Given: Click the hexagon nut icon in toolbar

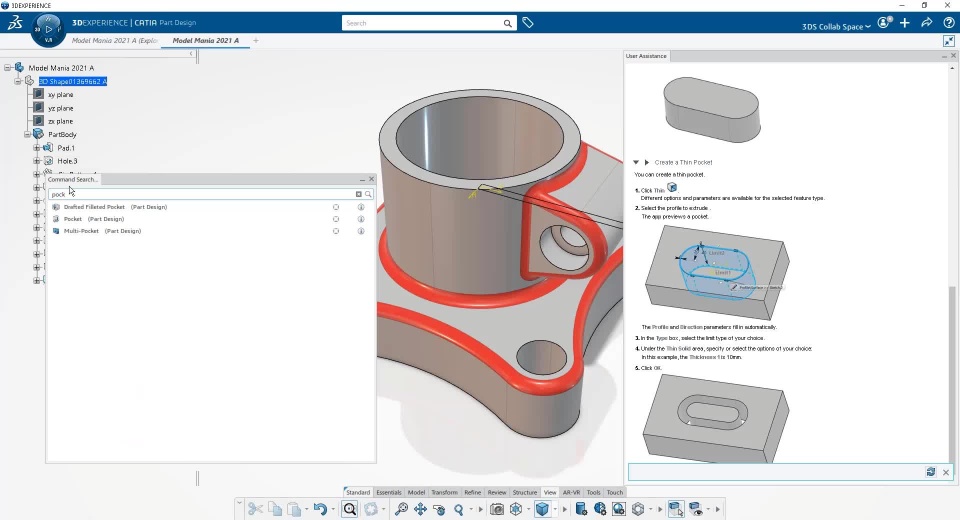Looking at the screenshot, I should tap(638, 509).
